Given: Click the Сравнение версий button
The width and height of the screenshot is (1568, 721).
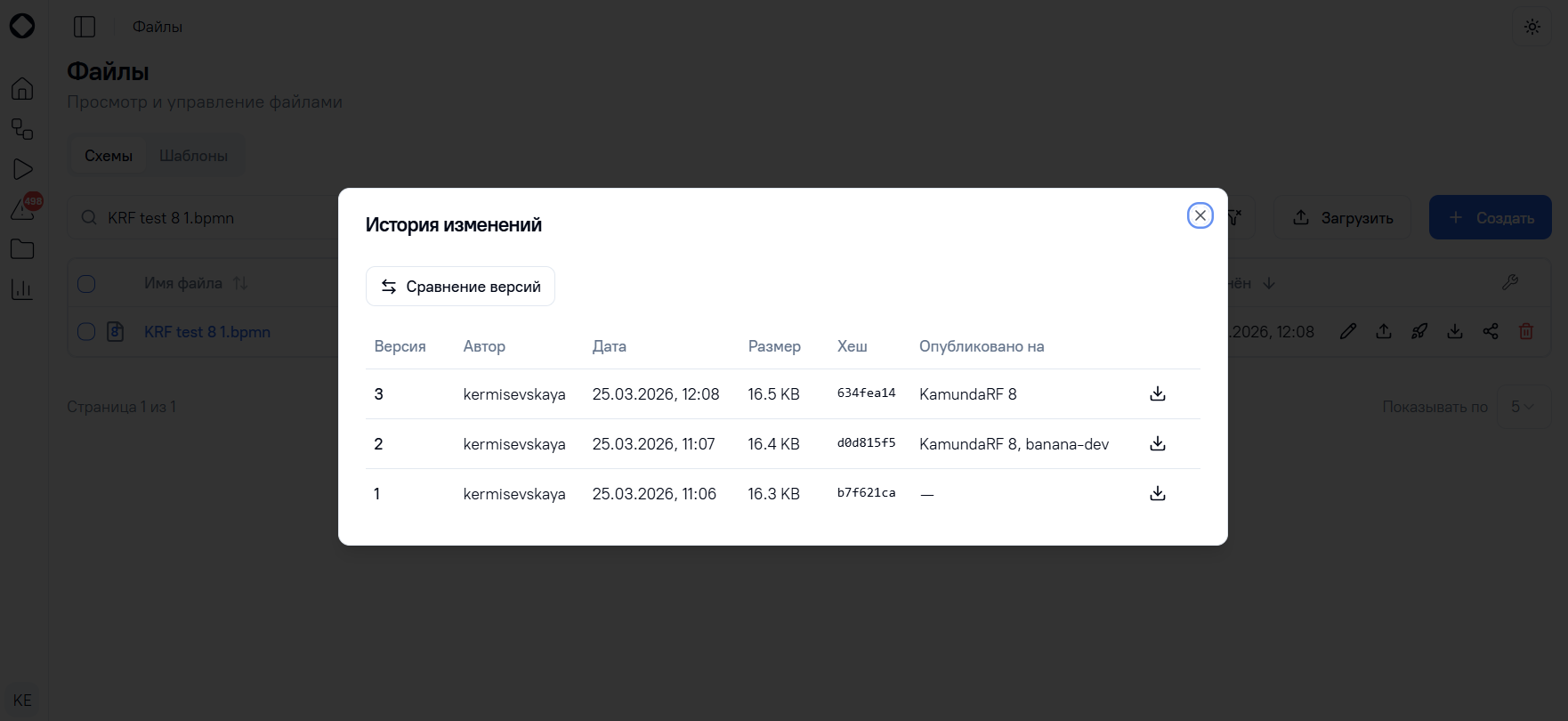Looking at the screenshot, I should coord(460,287).
